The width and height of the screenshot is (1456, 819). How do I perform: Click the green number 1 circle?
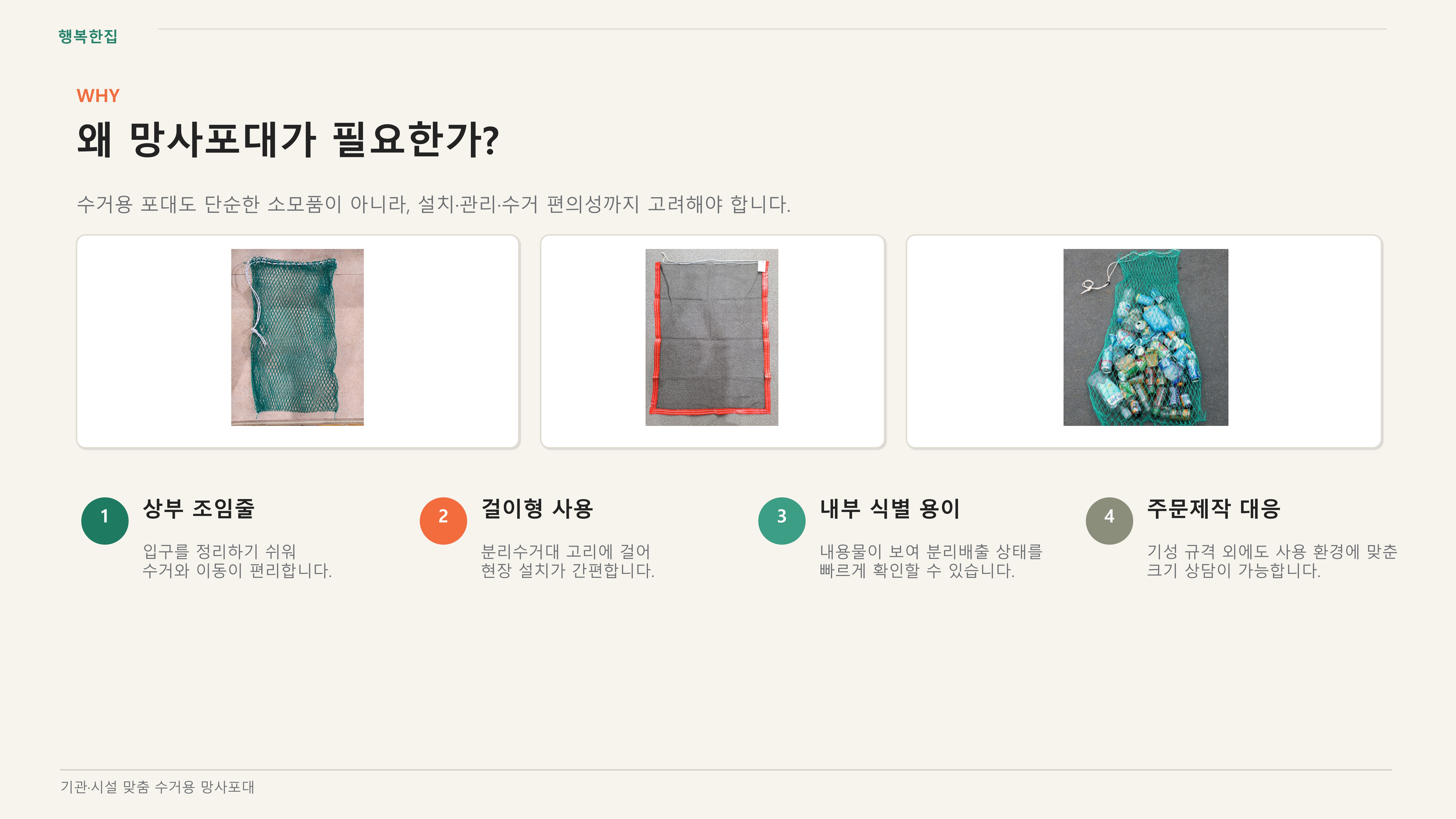[x=105, y=521]
